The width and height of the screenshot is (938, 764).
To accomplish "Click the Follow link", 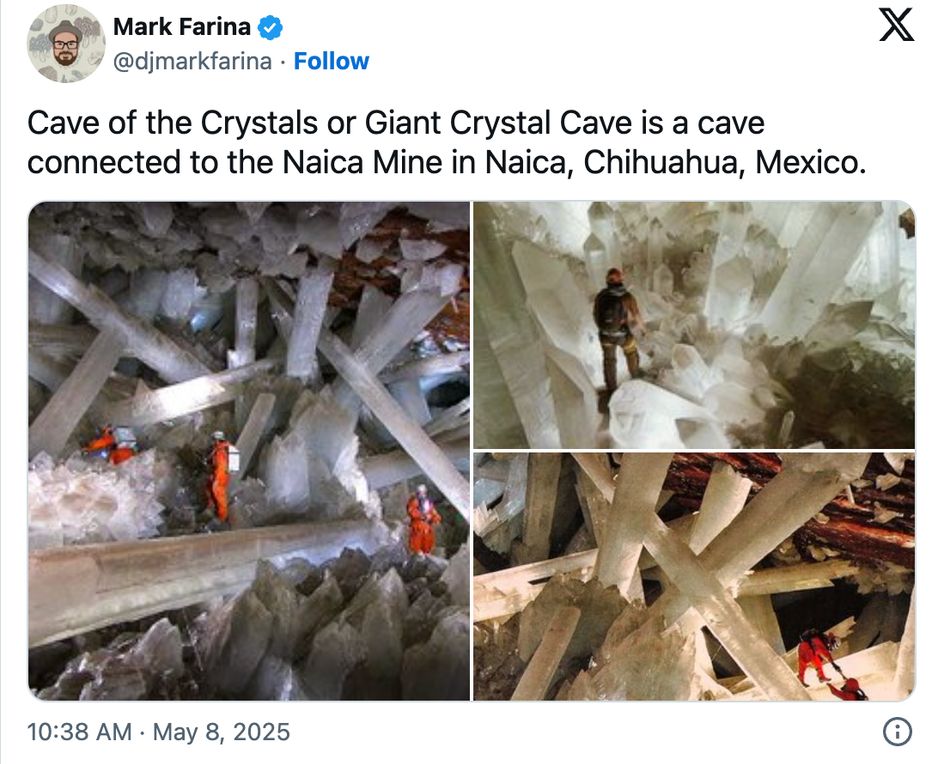I will pos(331,61).
